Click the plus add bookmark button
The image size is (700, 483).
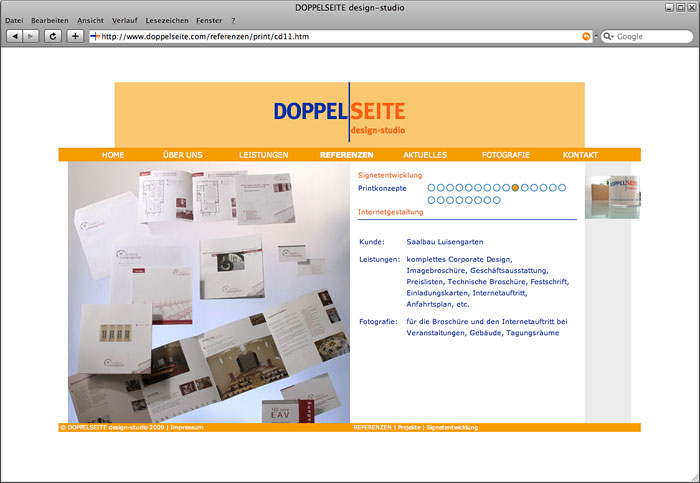click(x=74, y=36)
